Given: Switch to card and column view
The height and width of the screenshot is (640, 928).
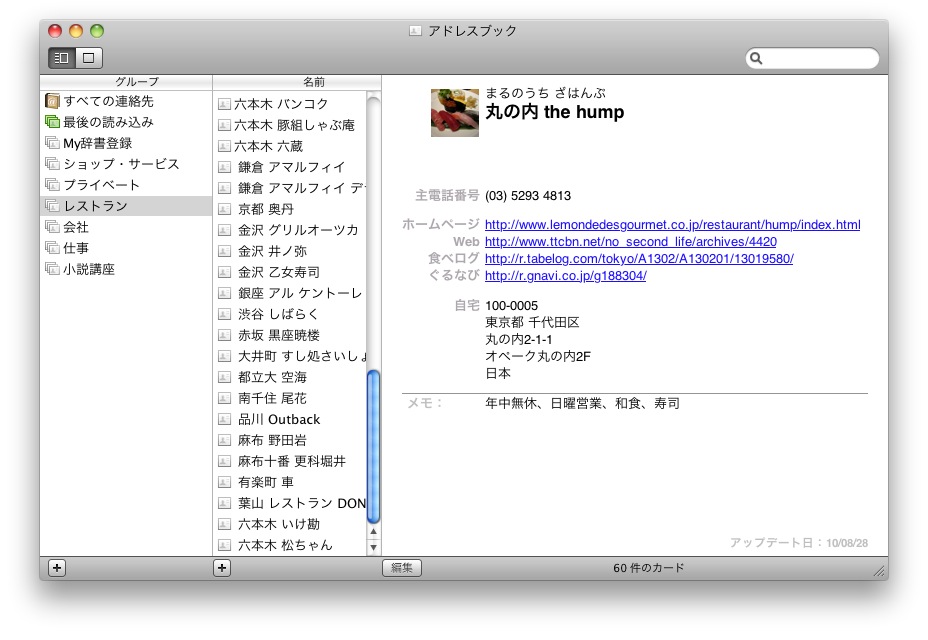Looking at the screenshot, I should point(62,58).
